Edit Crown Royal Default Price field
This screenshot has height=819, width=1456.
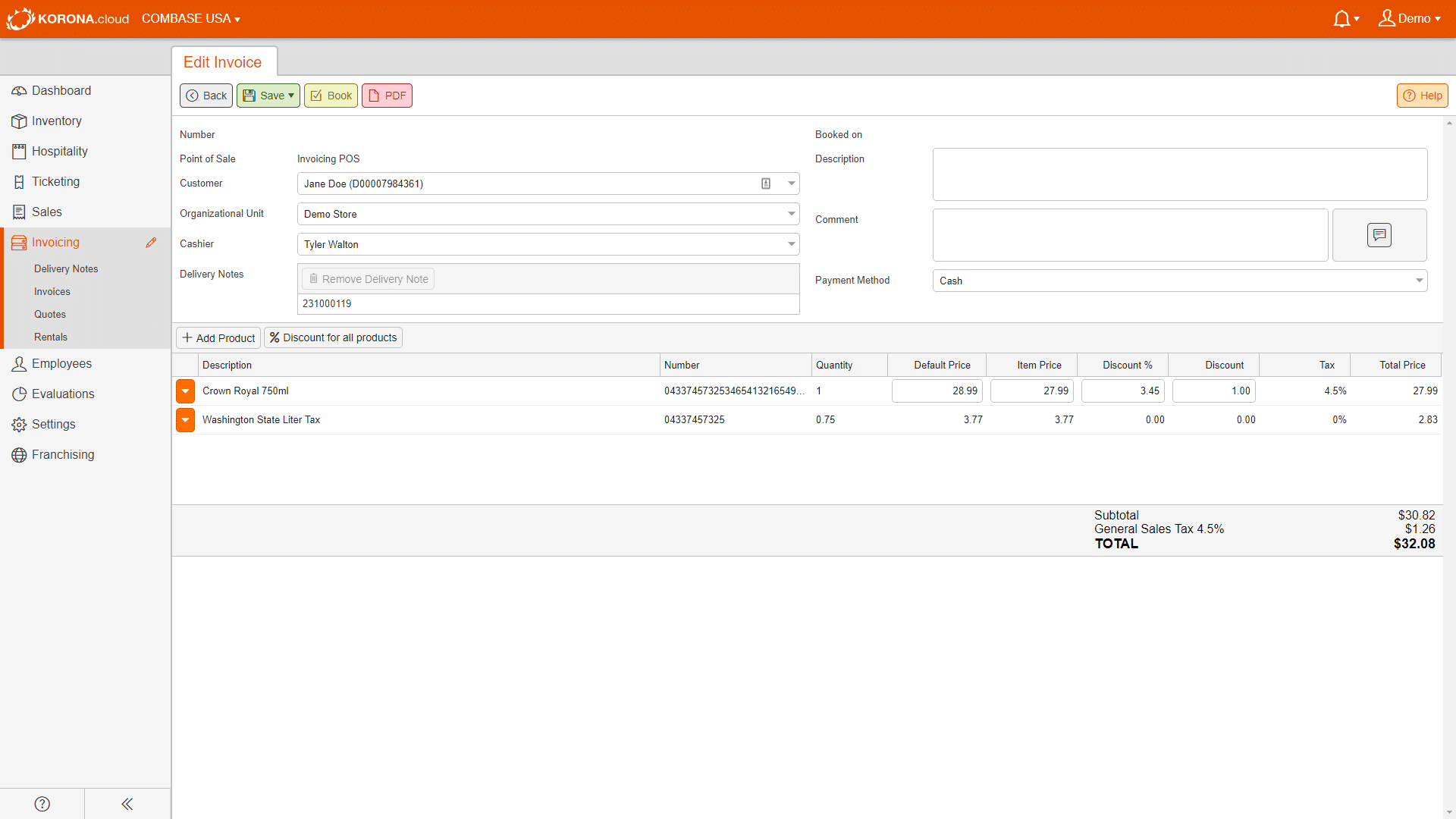[937, 391]
